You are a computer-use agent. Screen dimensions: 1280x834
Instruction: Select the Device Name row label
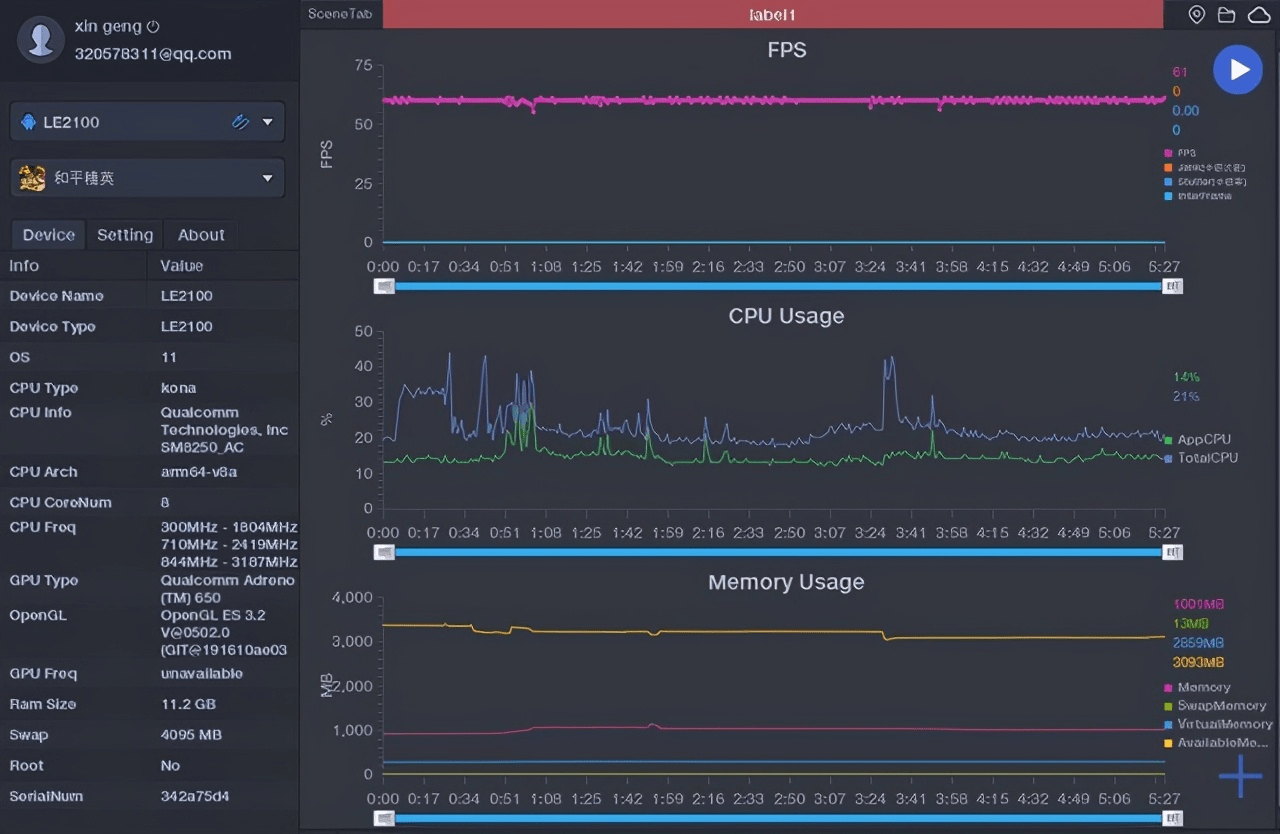point(56,296)
